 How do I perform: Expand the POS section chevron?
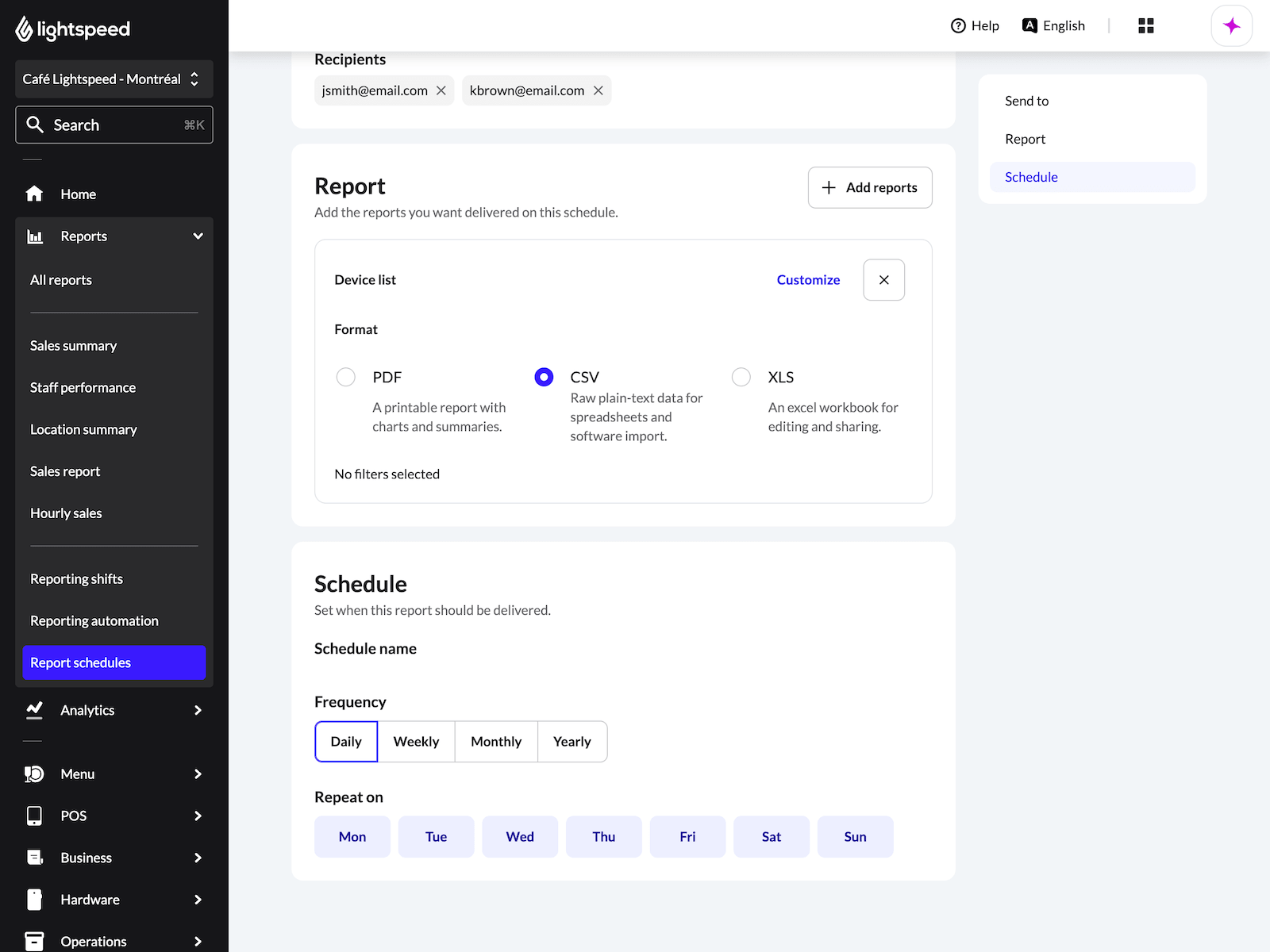click(x=198, y=816)
